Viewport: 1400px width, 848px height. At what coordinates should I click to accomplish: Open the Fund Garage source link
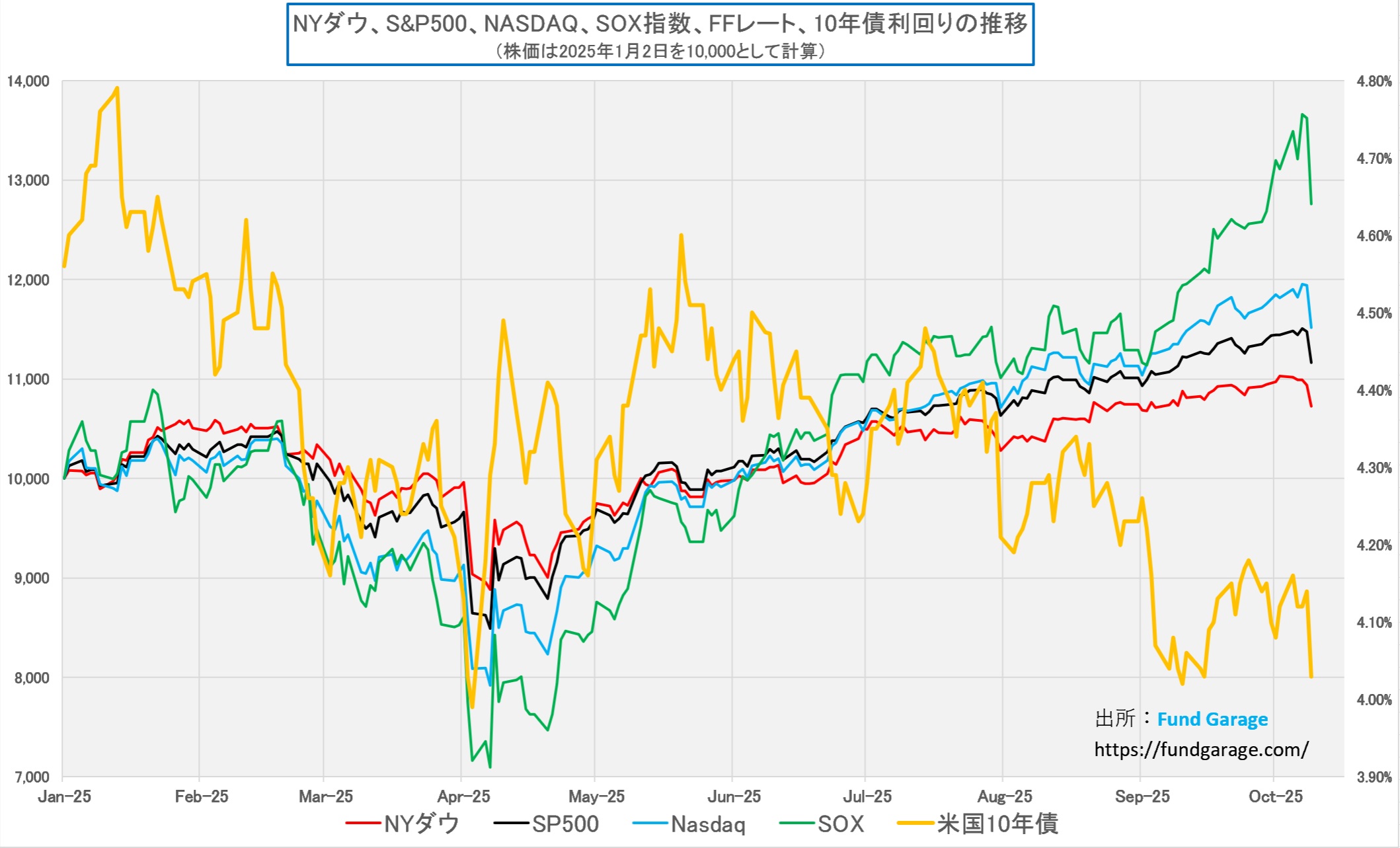click(1212, 719)
